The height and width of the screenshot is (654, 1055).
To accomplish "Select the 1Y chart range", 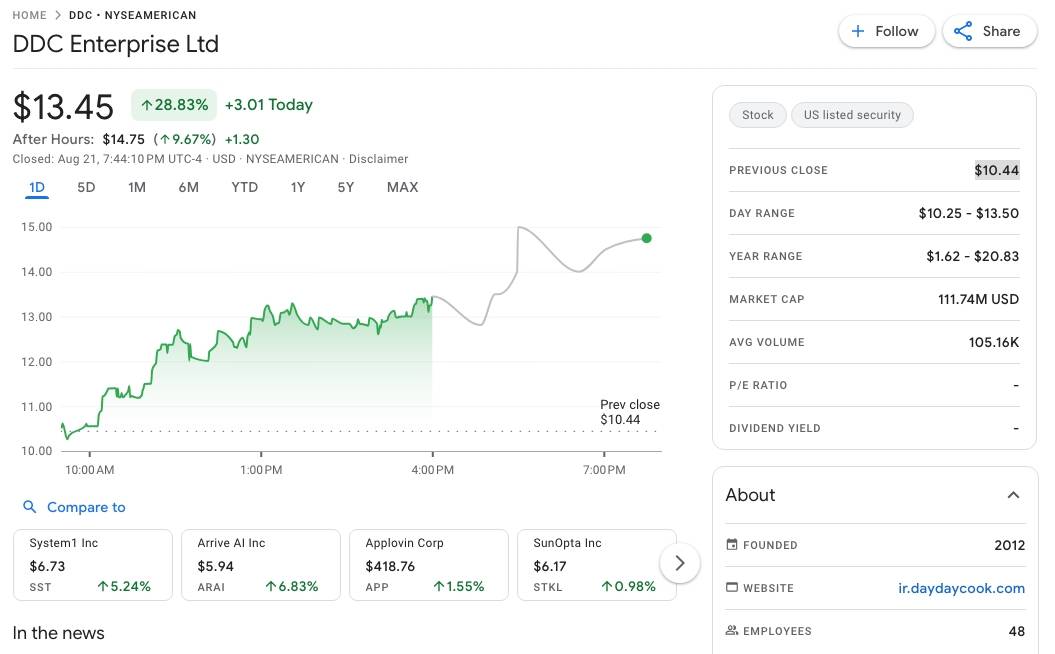I will point(297,188).
